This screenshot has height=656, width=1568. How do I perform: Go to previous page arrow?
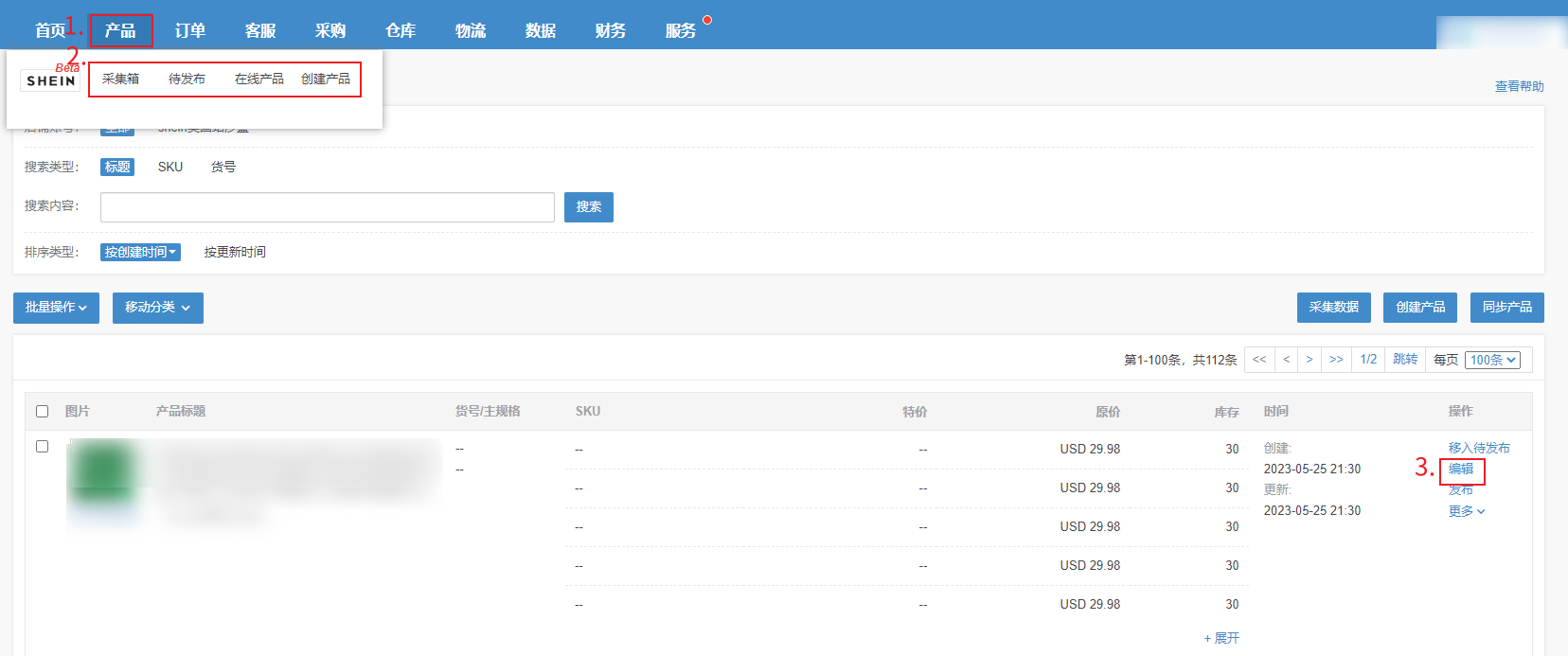[x=1286, y=360]
